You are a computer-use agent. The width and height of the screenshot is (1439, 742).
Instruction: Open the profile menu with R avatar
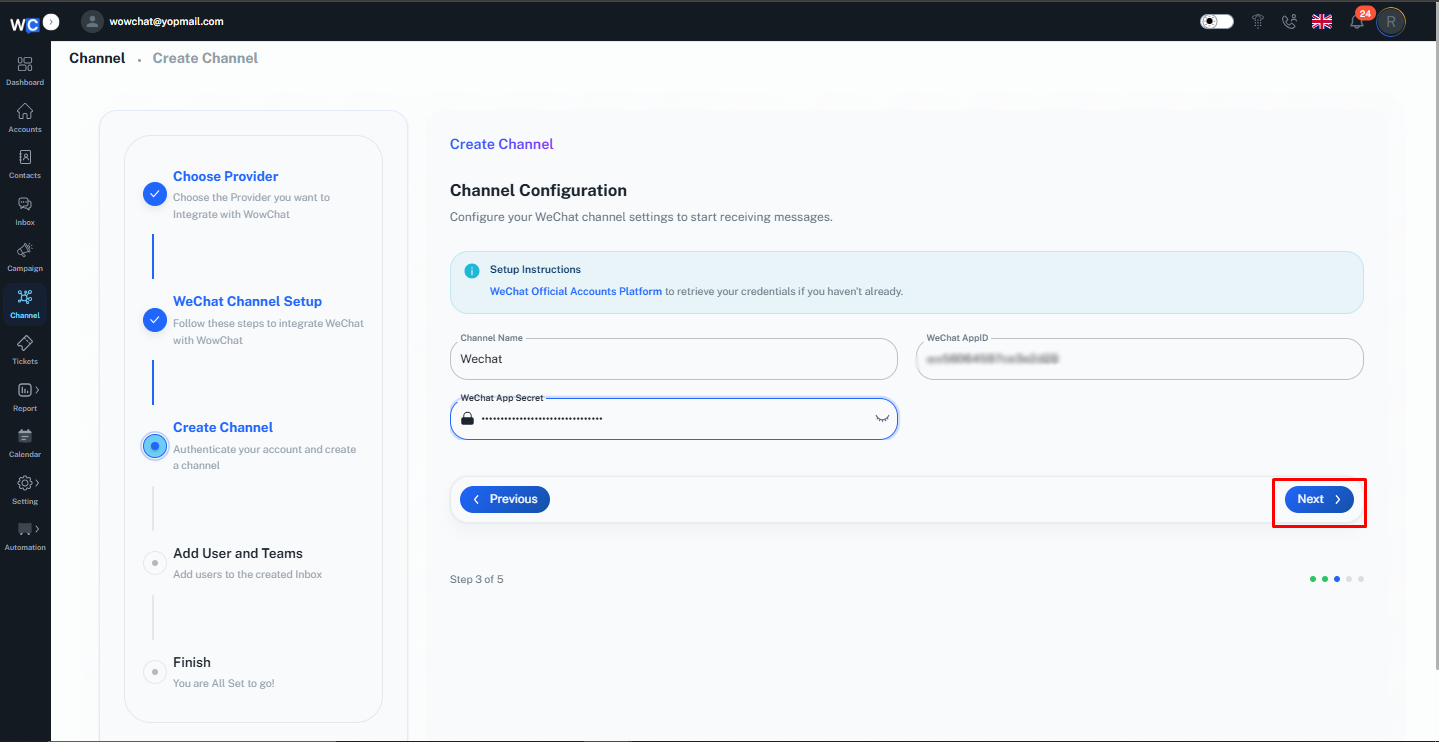(1391, 21)
